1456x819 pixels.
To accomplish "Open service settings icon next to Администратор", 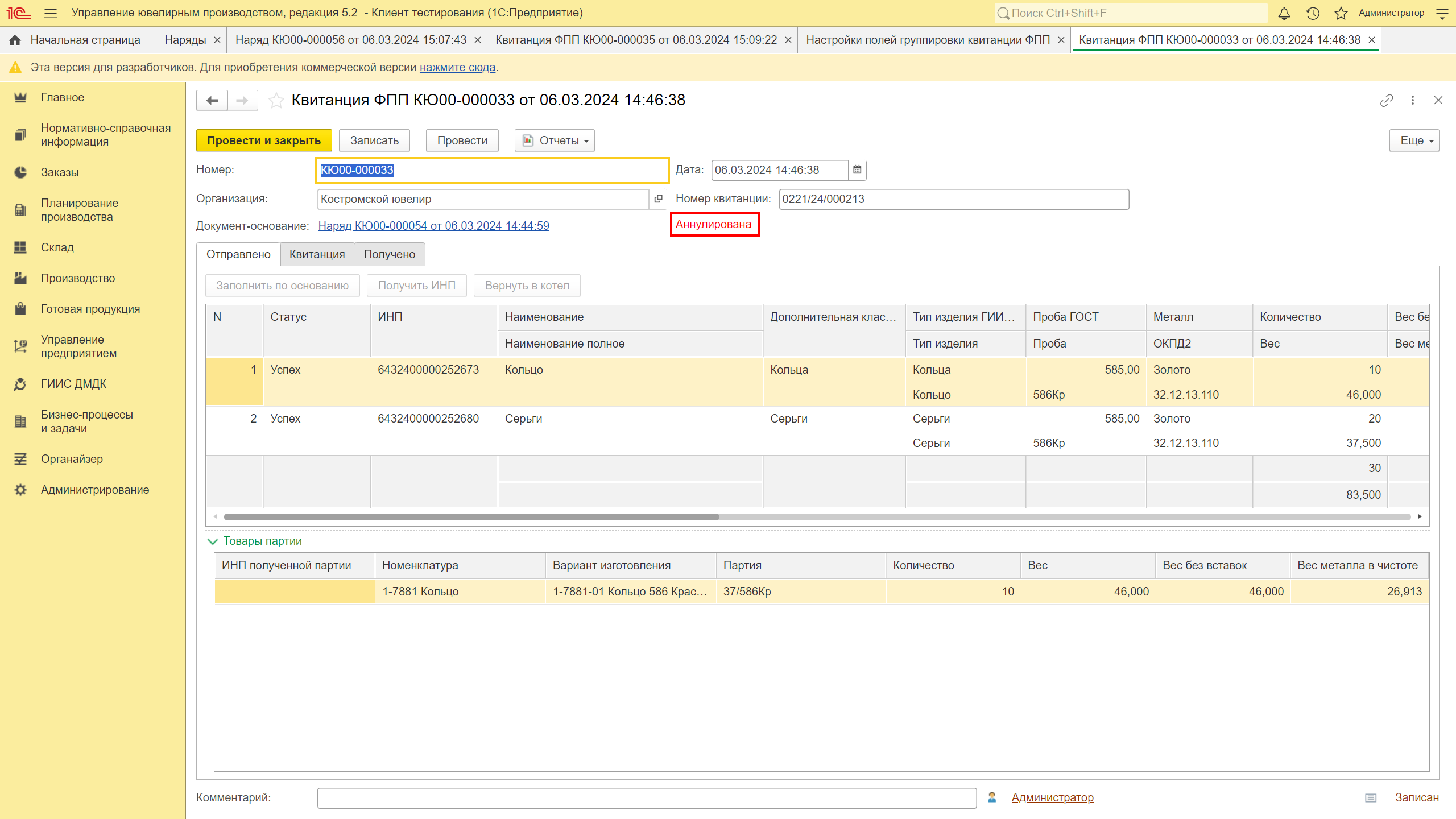I will [1442, 13].
